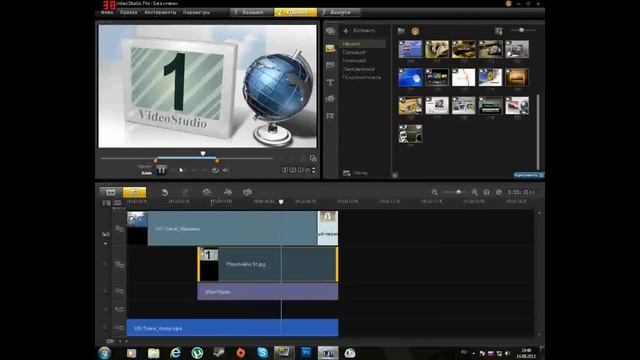Open the Auto Music icon in timeline toolbar
The width and height of the screenshot is (640, 360).
247,192
